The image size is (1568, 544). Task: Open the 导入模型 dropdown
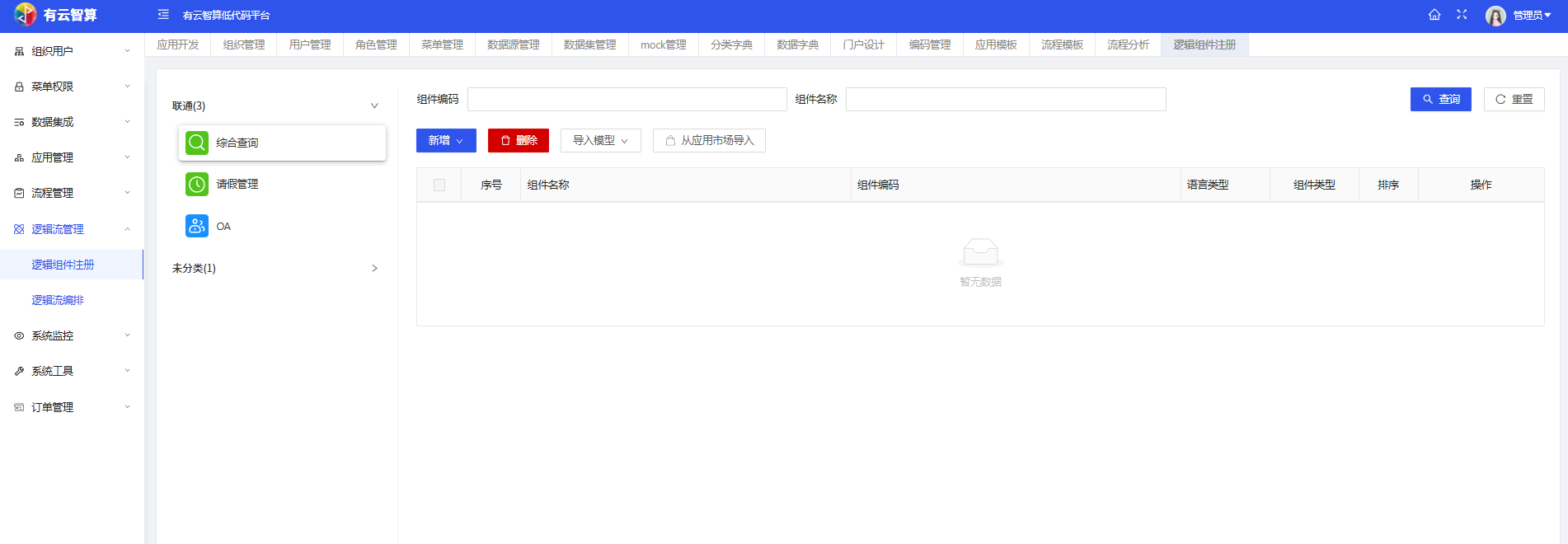601,141
